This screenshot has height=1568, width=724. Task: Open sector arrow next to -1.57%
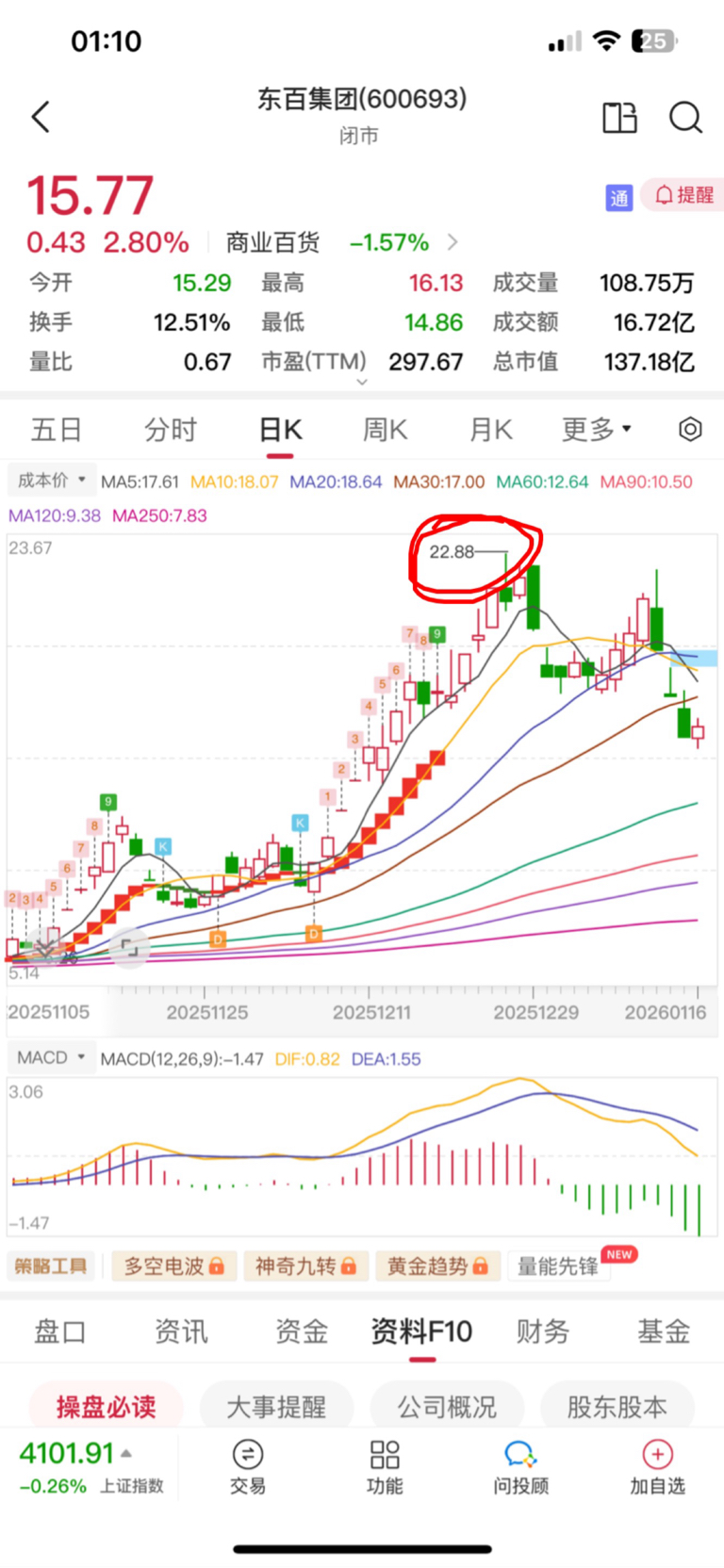tap(452, 242)
